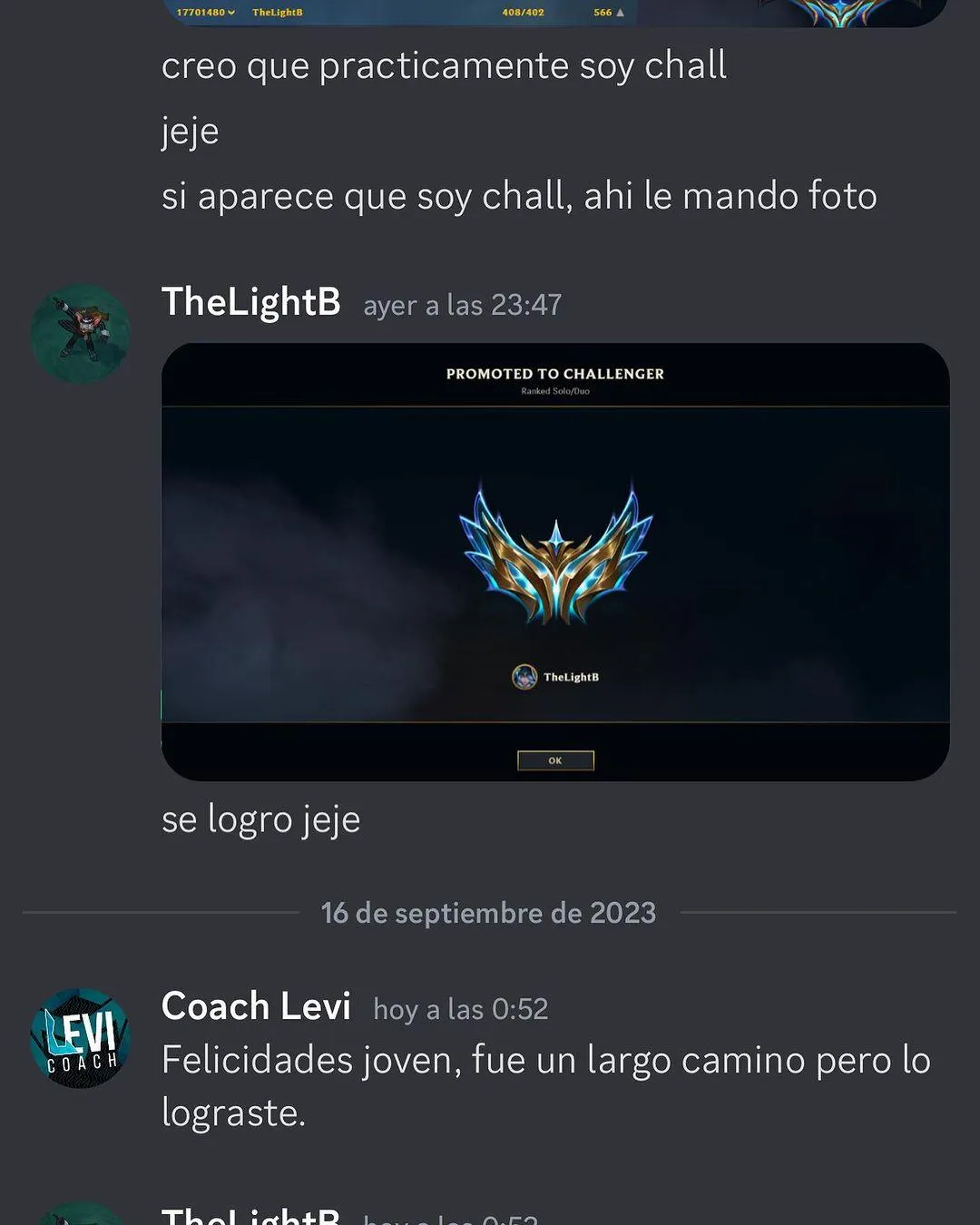Select the '16 de septiembre de 2023' date divider

pyautogui.click(x=488, y=913)
